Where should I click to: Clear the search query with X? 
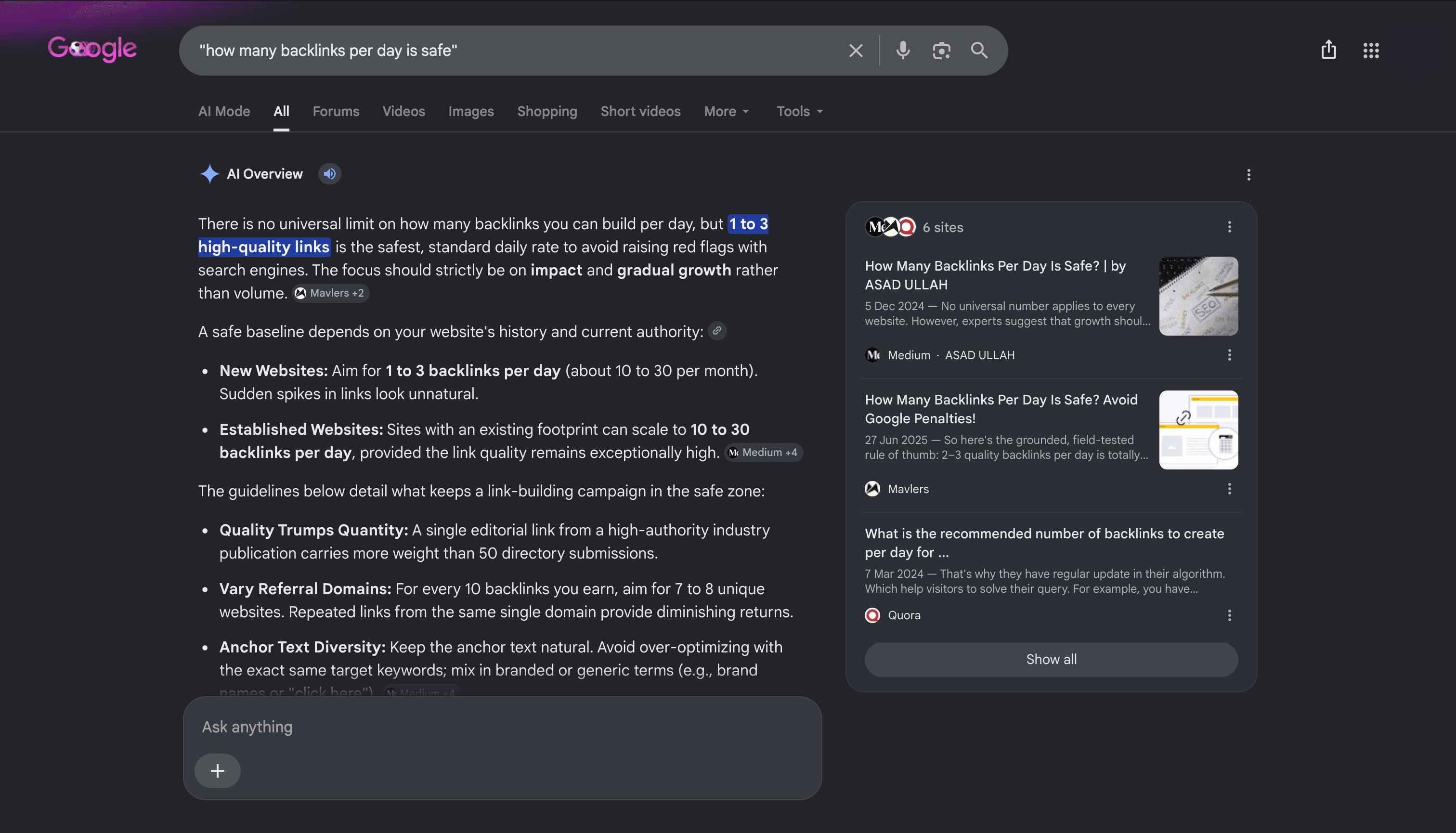(856, 51)
